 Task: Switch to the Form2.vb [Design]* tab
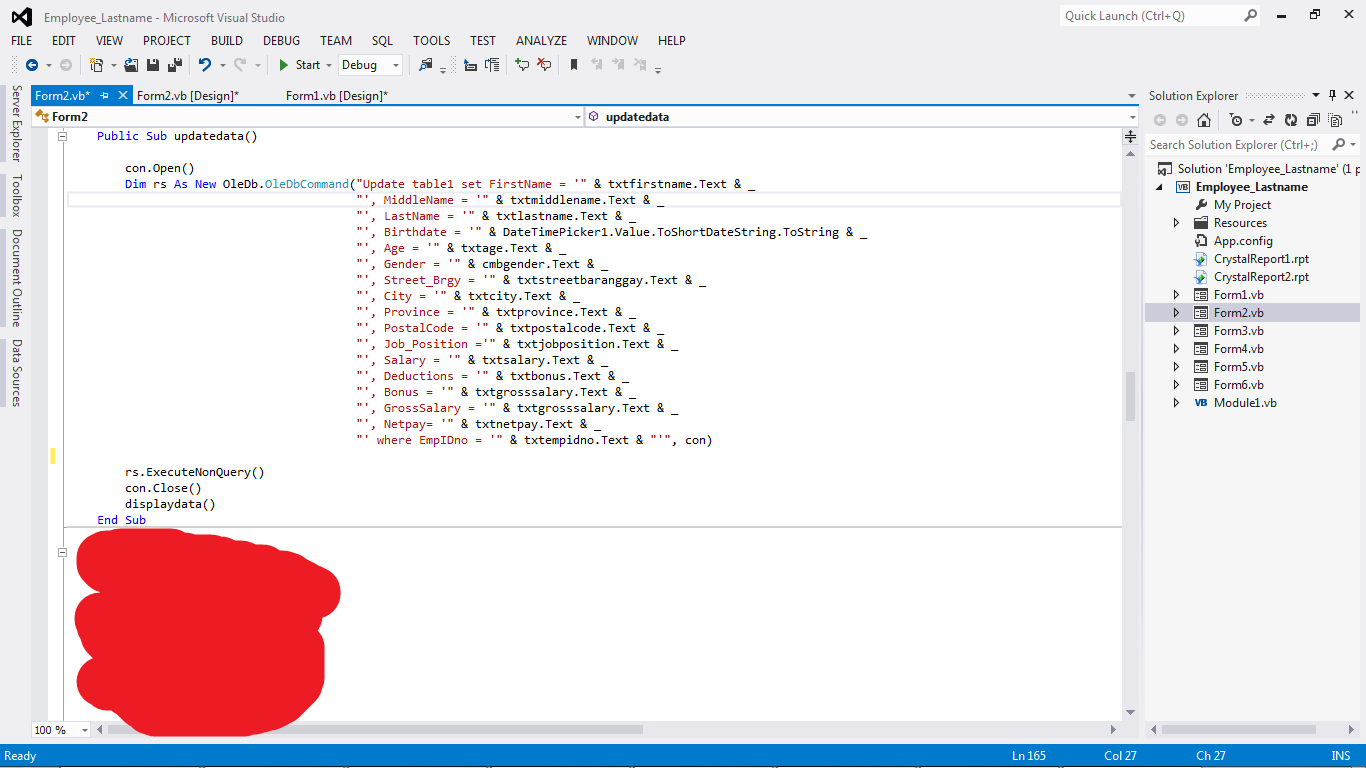point(188,95)
